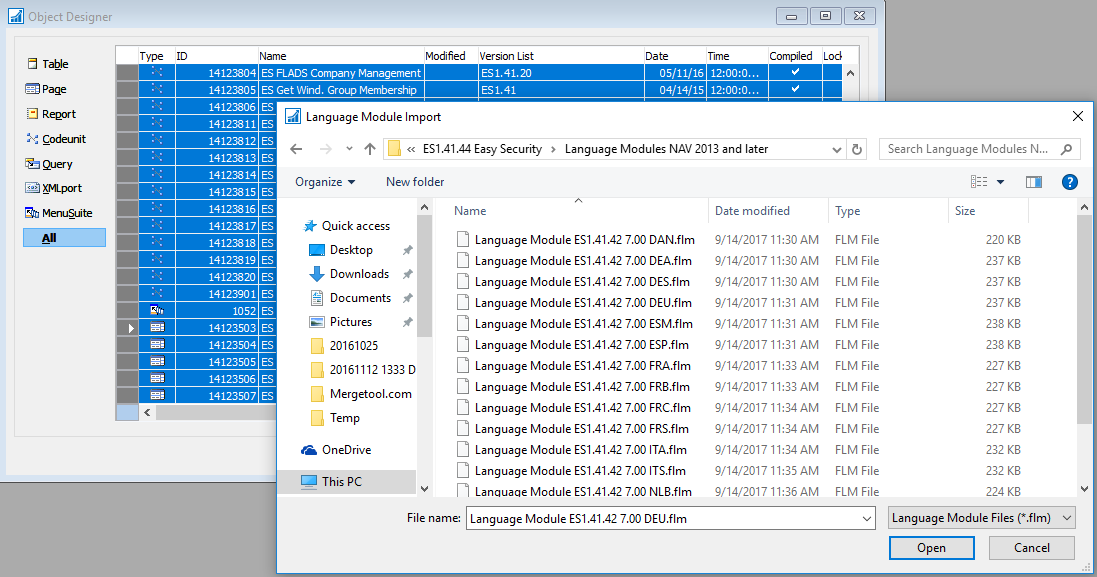Toggle the preview pane icon
The image size is (1097, 577).
point(1034,182)
